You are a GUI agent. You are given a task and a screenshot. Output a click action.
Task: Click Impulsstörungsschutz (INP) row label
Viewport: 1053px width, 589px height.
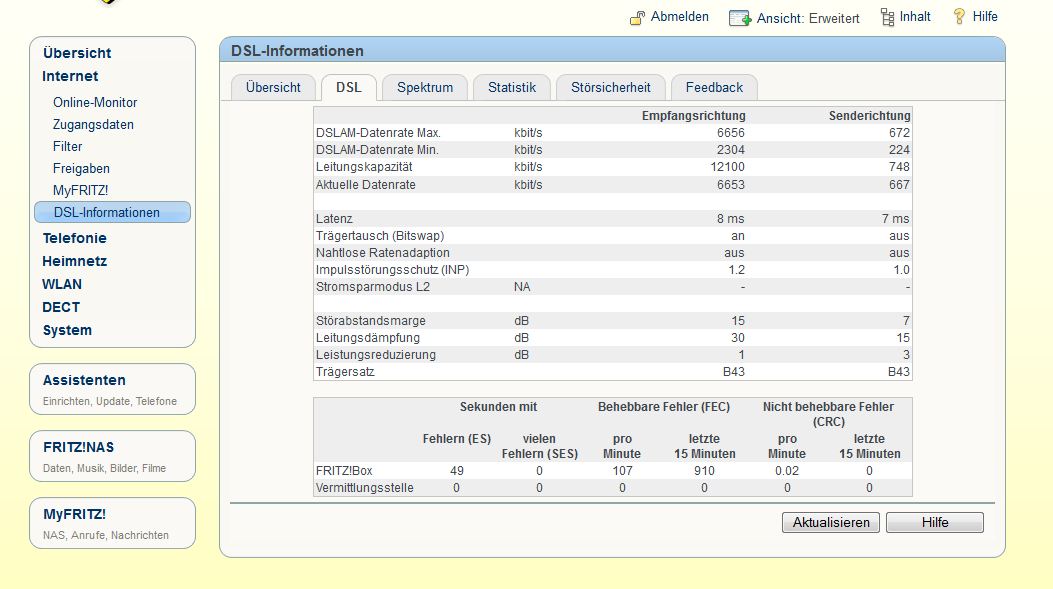[x=392, y=270]
